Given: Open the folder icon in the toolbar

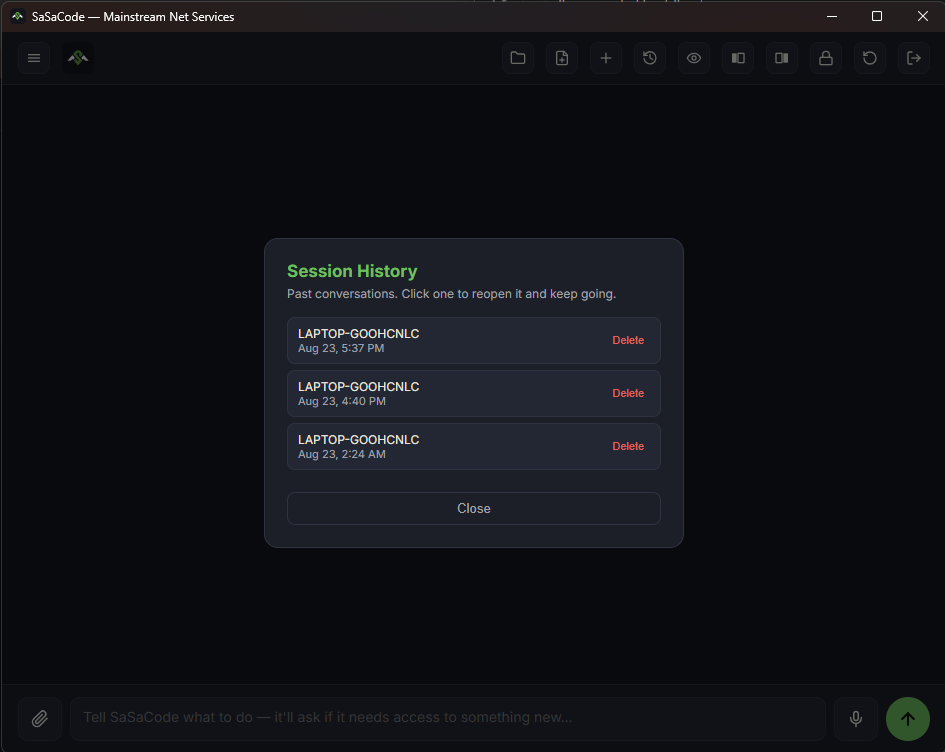Looking at the screenshot, I should (518, 58).
